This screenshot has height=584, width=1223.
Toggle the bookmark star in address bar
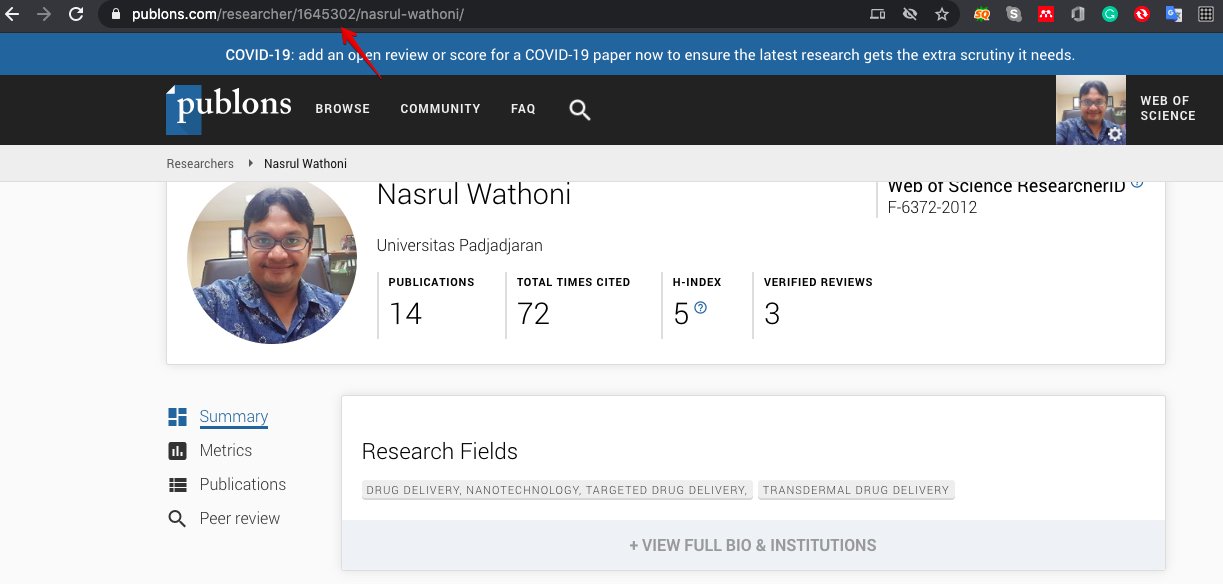coord(941,15)
